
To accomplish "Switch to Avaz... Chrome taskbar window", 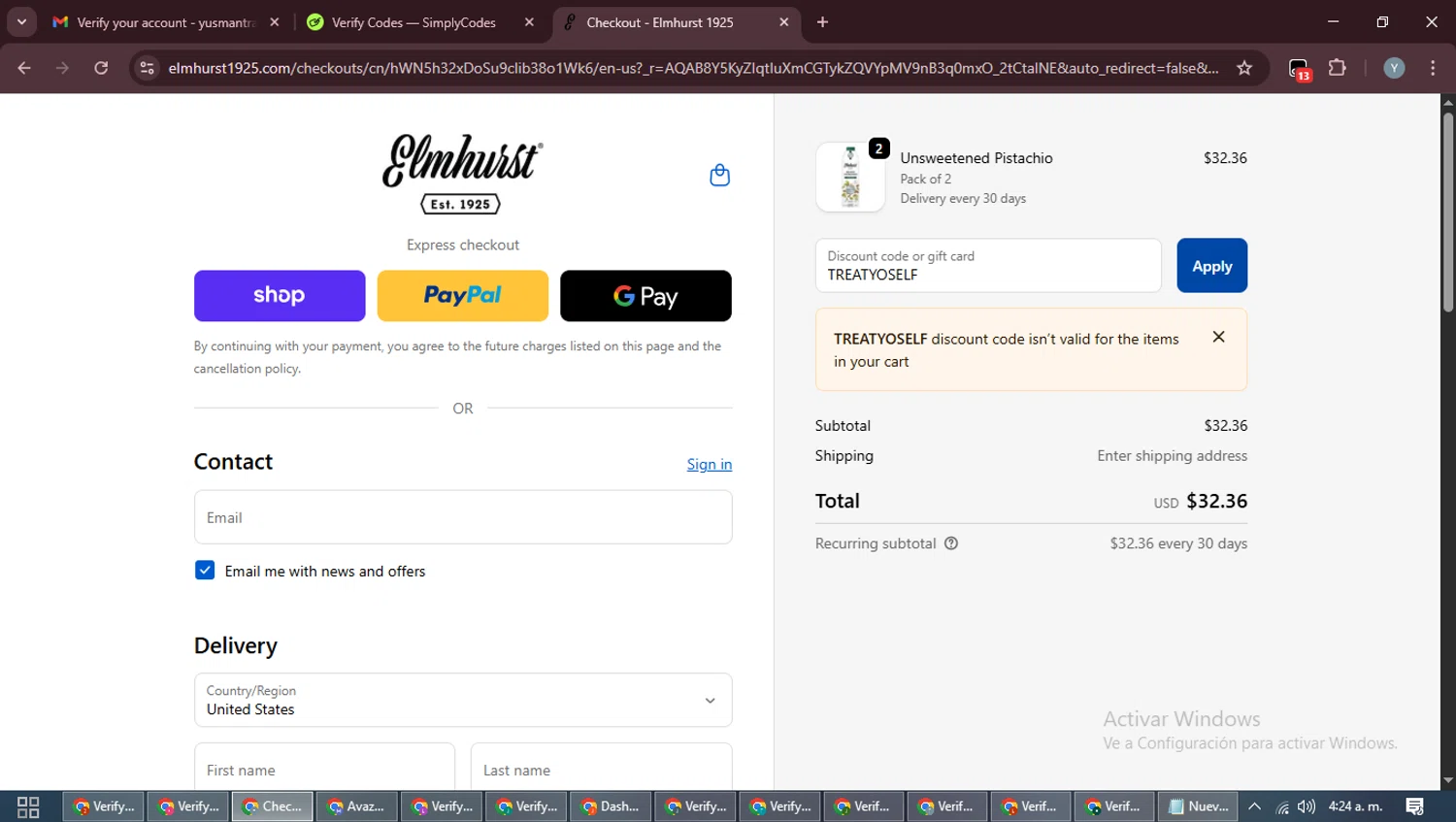I will [x=356, y=806].
